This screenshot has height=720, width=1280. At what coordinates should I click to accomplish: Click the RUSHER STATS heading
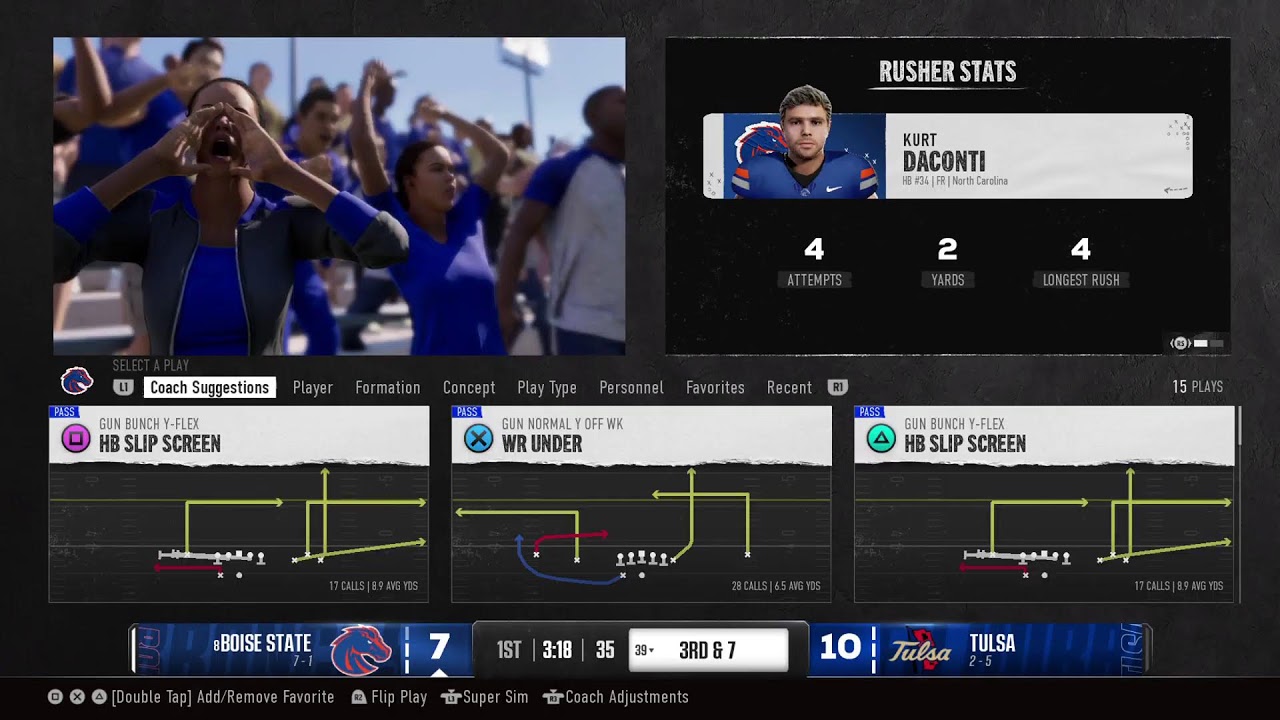pos(948,72)
